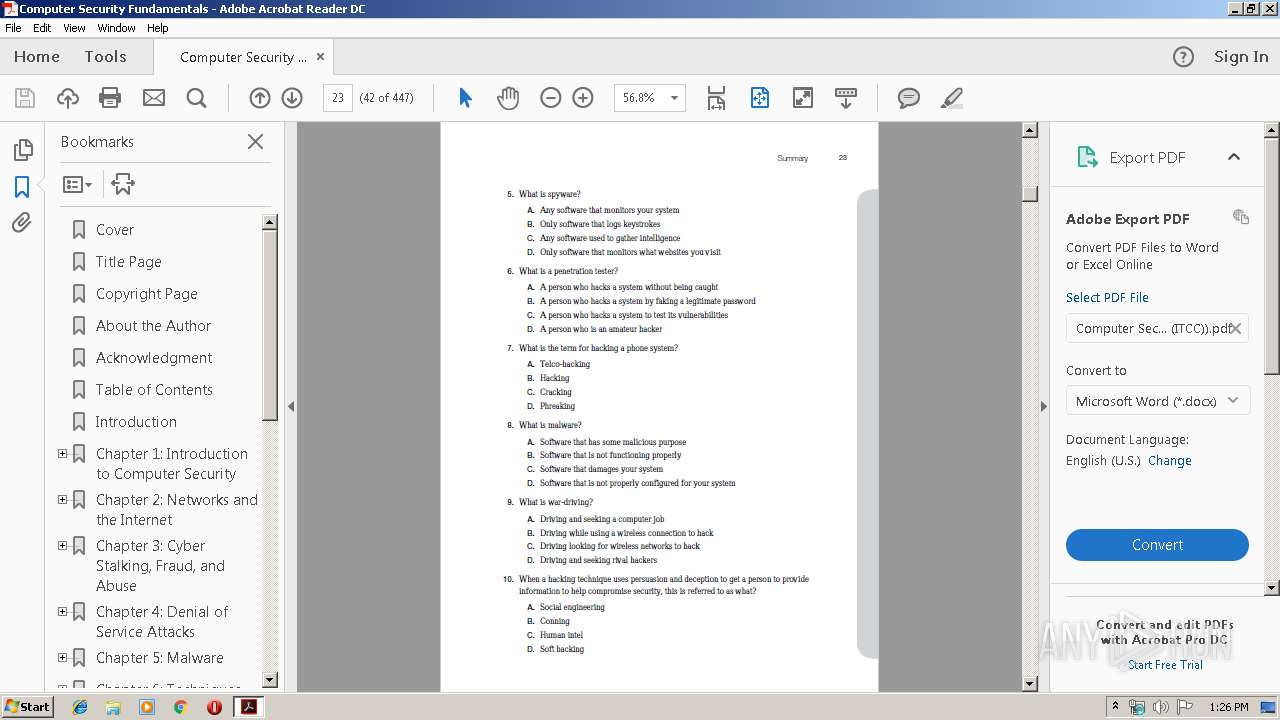Click the fit width scrolling icon
The image size is (1280, 720).
coord(716,98)
